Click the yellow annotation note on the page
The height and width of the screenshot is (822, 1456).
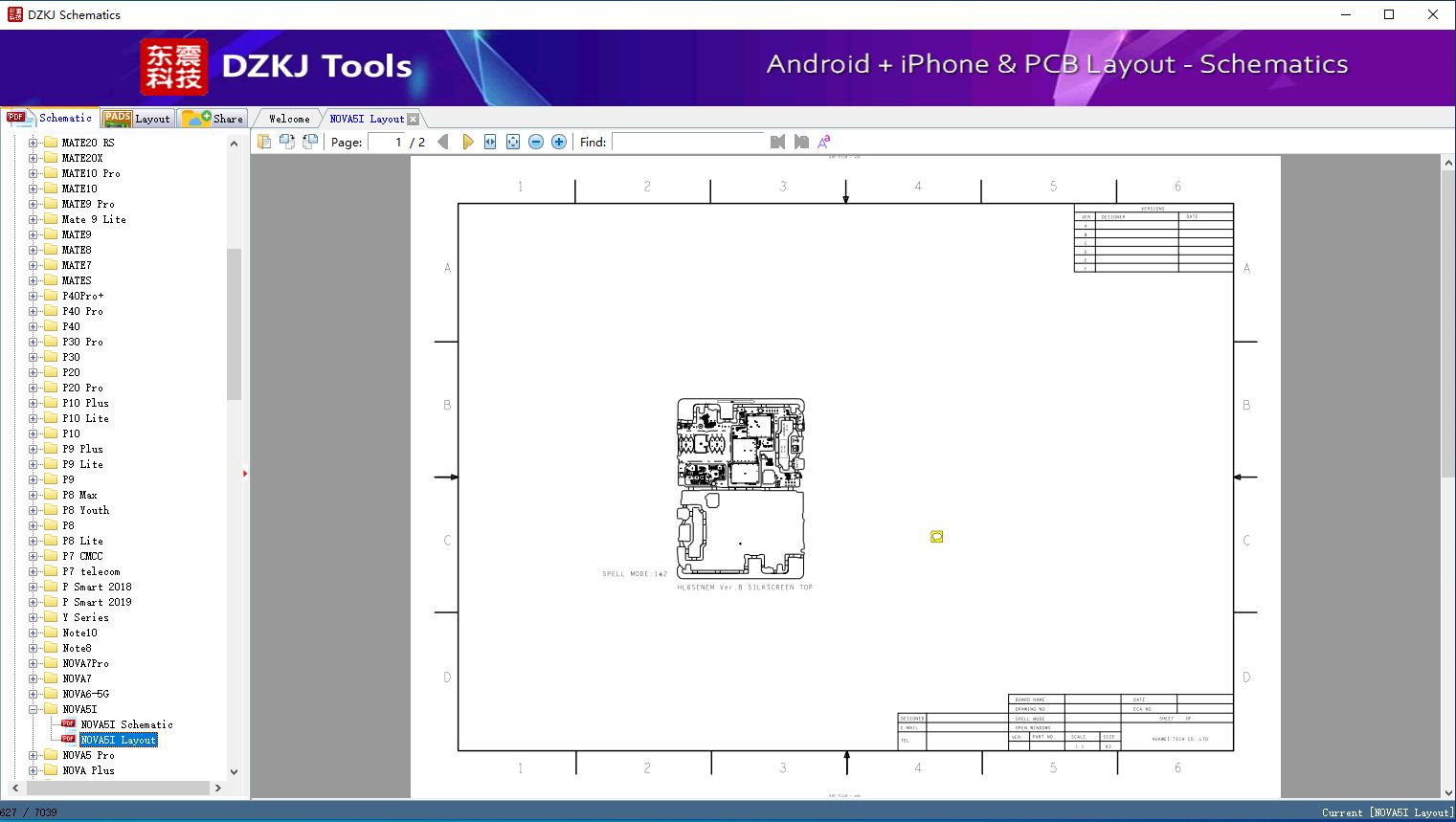(x=937, y=537)
